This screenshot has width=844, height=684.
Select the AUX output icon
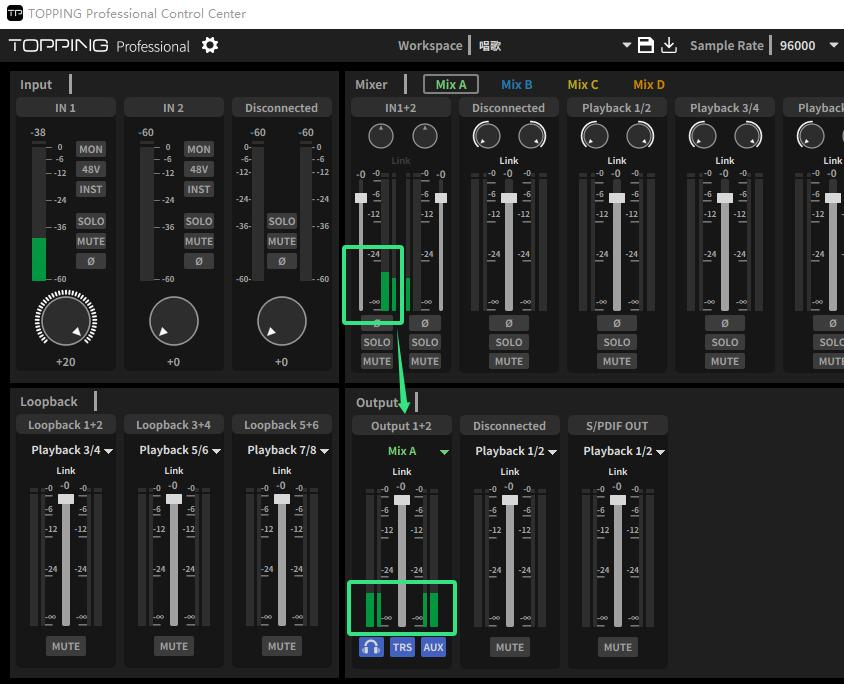point(433,647)
